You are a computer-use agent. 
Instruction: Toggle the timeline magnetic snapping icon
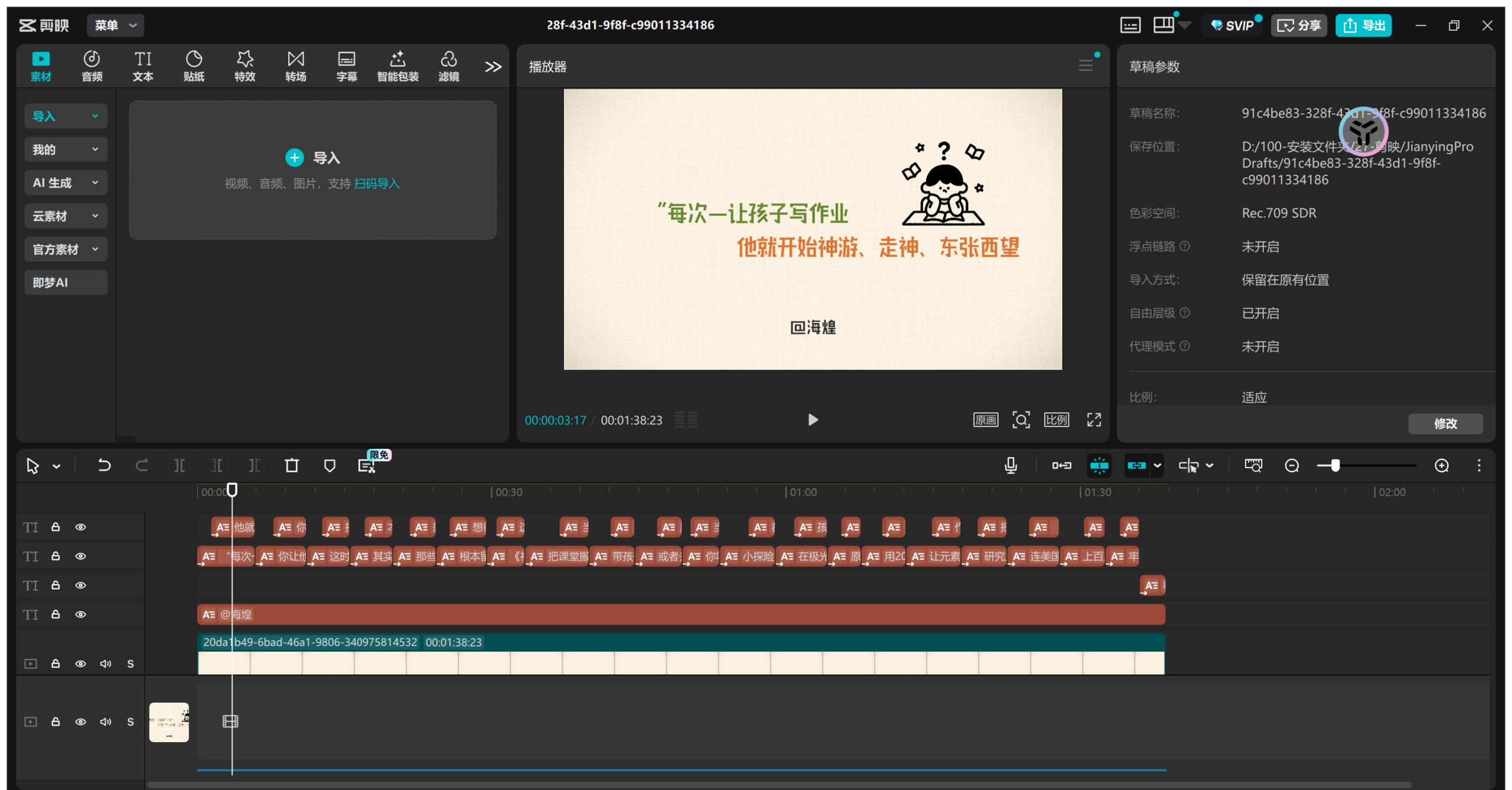[1099, 466]
